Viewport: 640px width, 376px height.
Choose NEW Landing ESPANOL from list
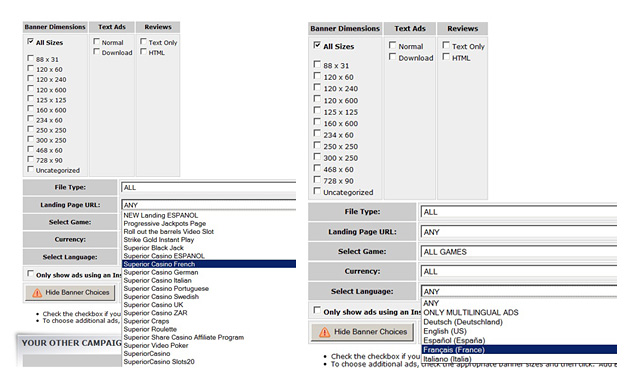pos(209,215)
